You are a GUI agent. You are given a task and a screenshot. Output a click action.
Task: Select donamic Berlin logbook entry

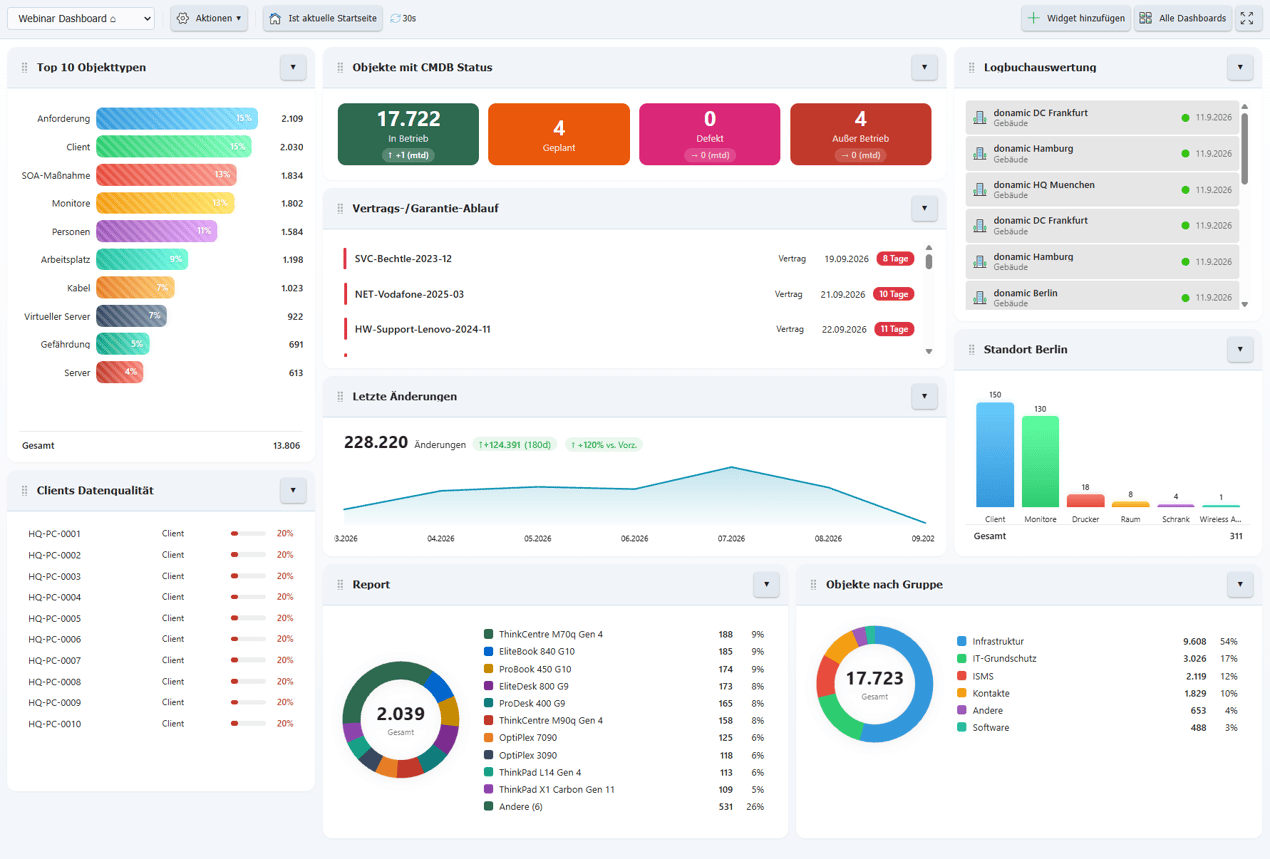pyautogui.click(x=1102, y=296)
